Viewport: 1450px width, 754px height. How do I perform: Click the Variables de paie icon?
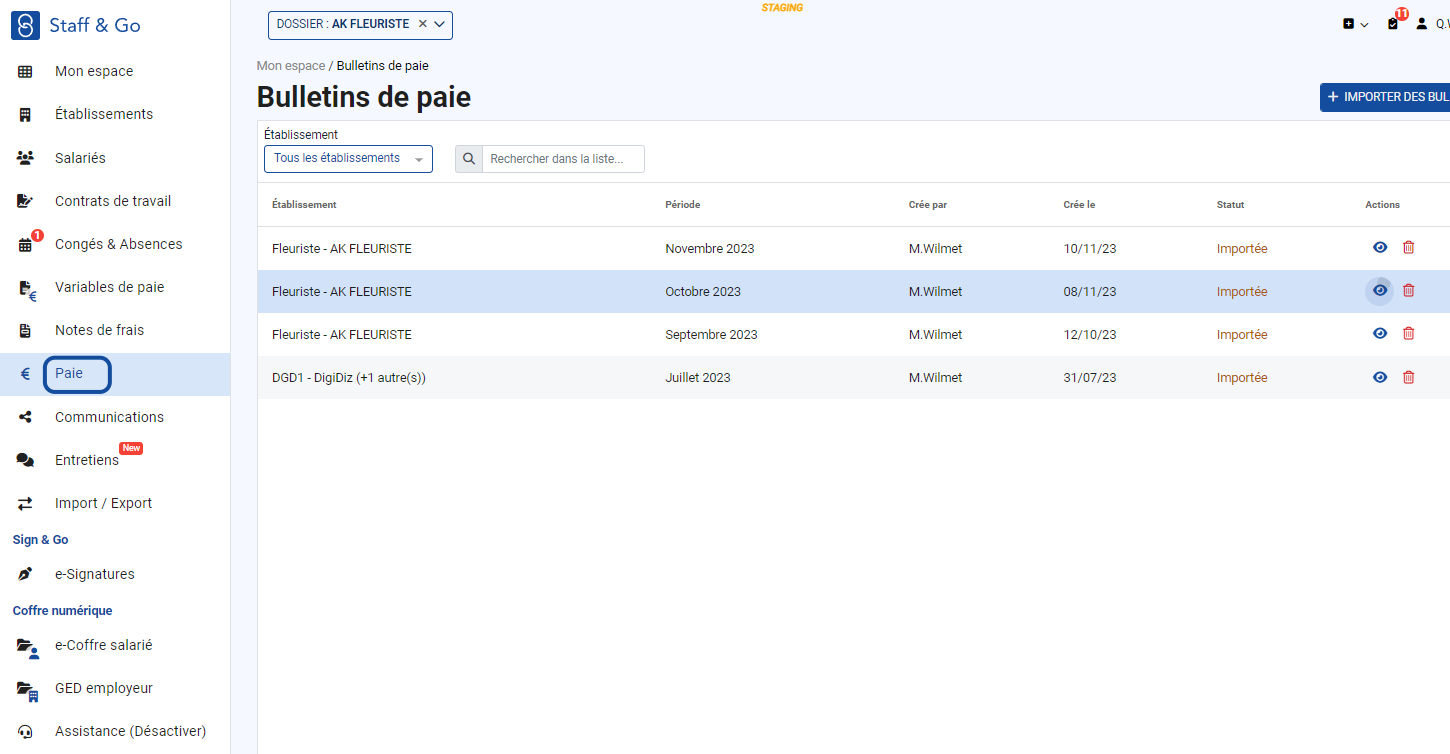pyautogui.click(x=27, y=289)
